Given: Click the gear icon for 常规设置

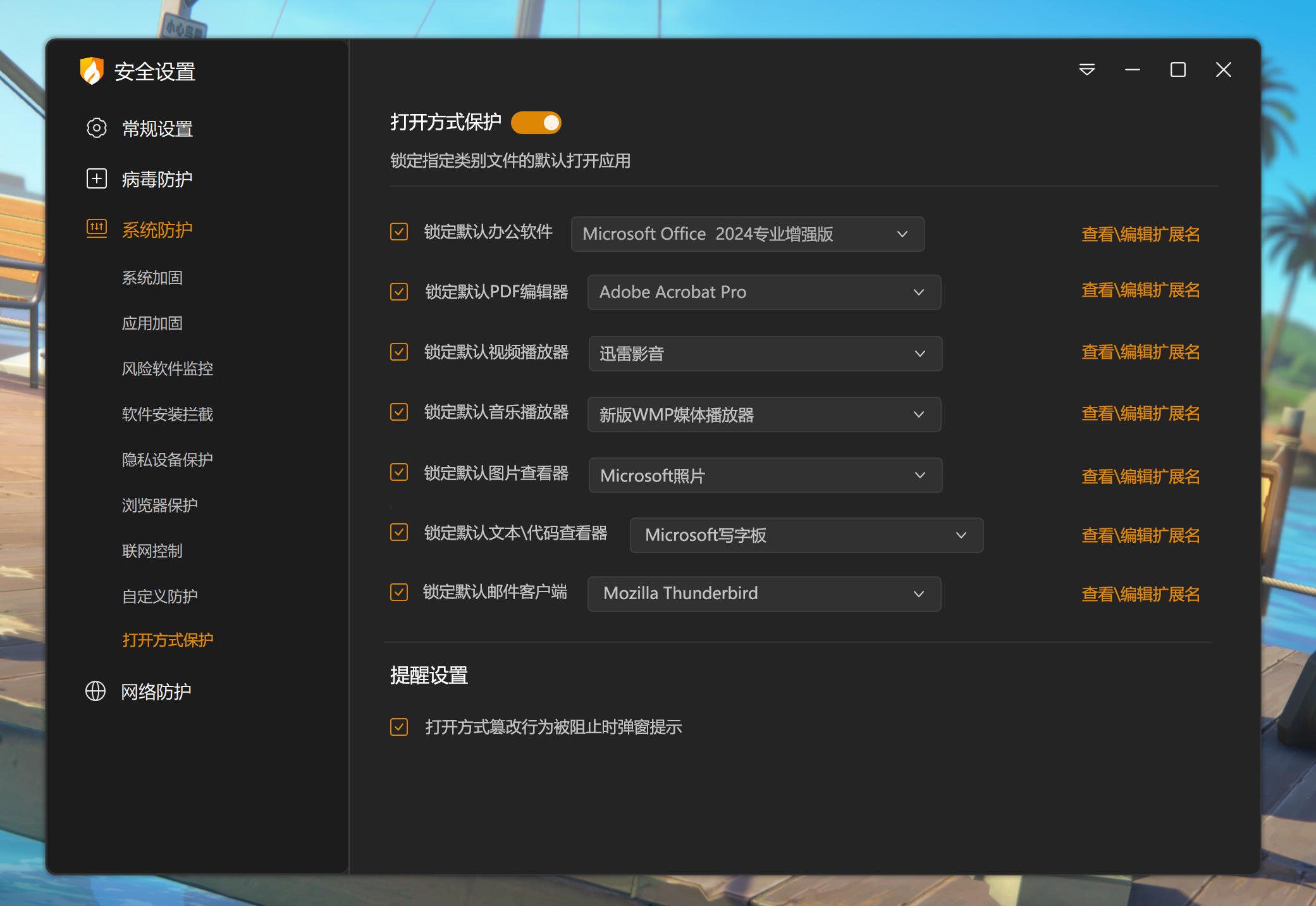Looking at the screenshot, I should (x=96, y=128).
